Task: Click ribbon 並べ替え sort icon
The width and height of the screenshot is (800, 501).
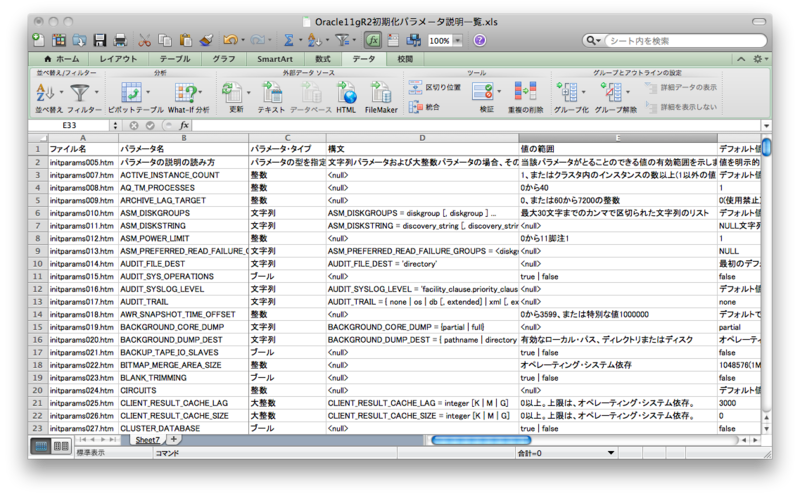Action: [x=45, y=93]
